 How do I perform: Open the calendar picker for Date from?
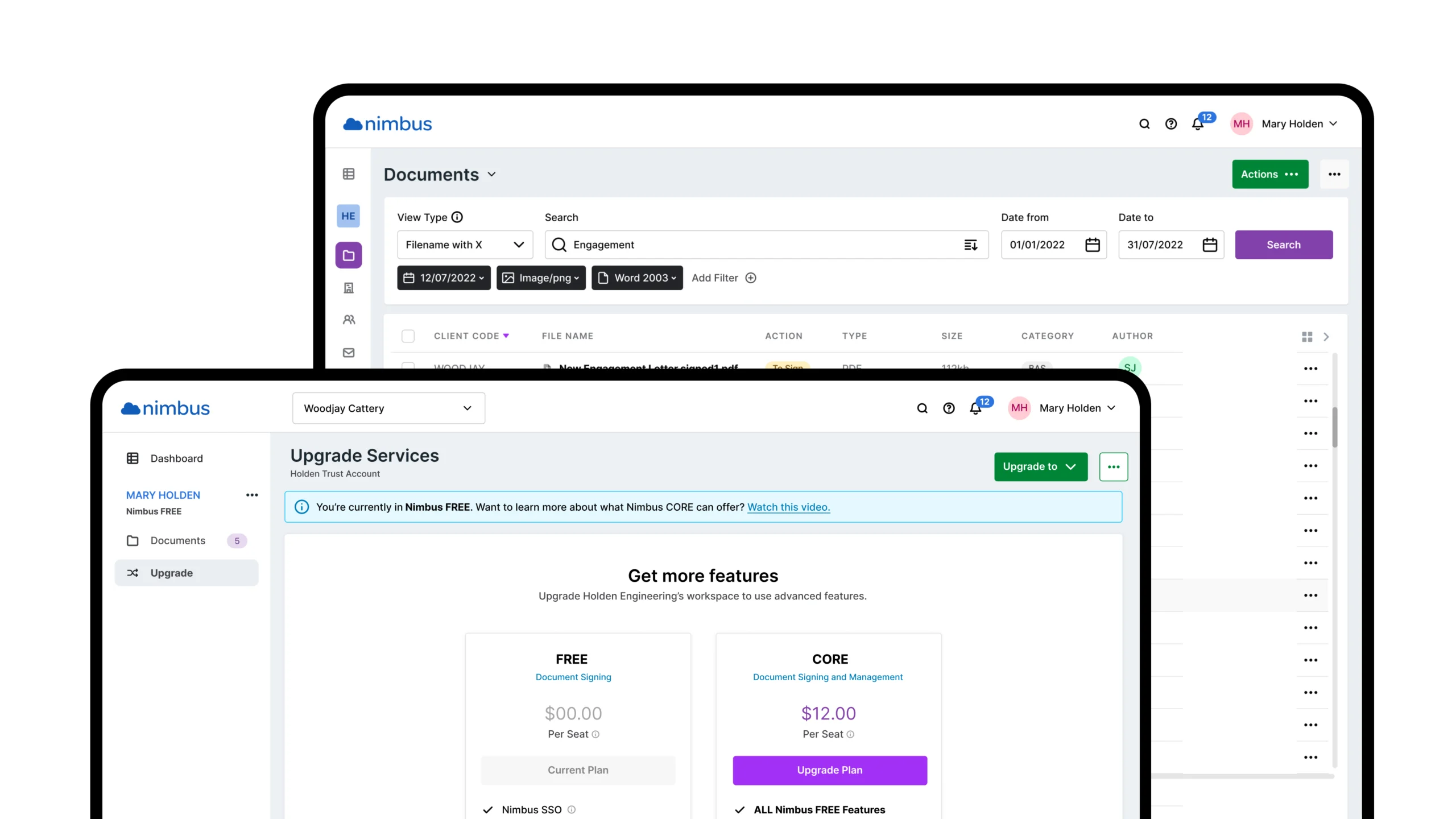1092,245
